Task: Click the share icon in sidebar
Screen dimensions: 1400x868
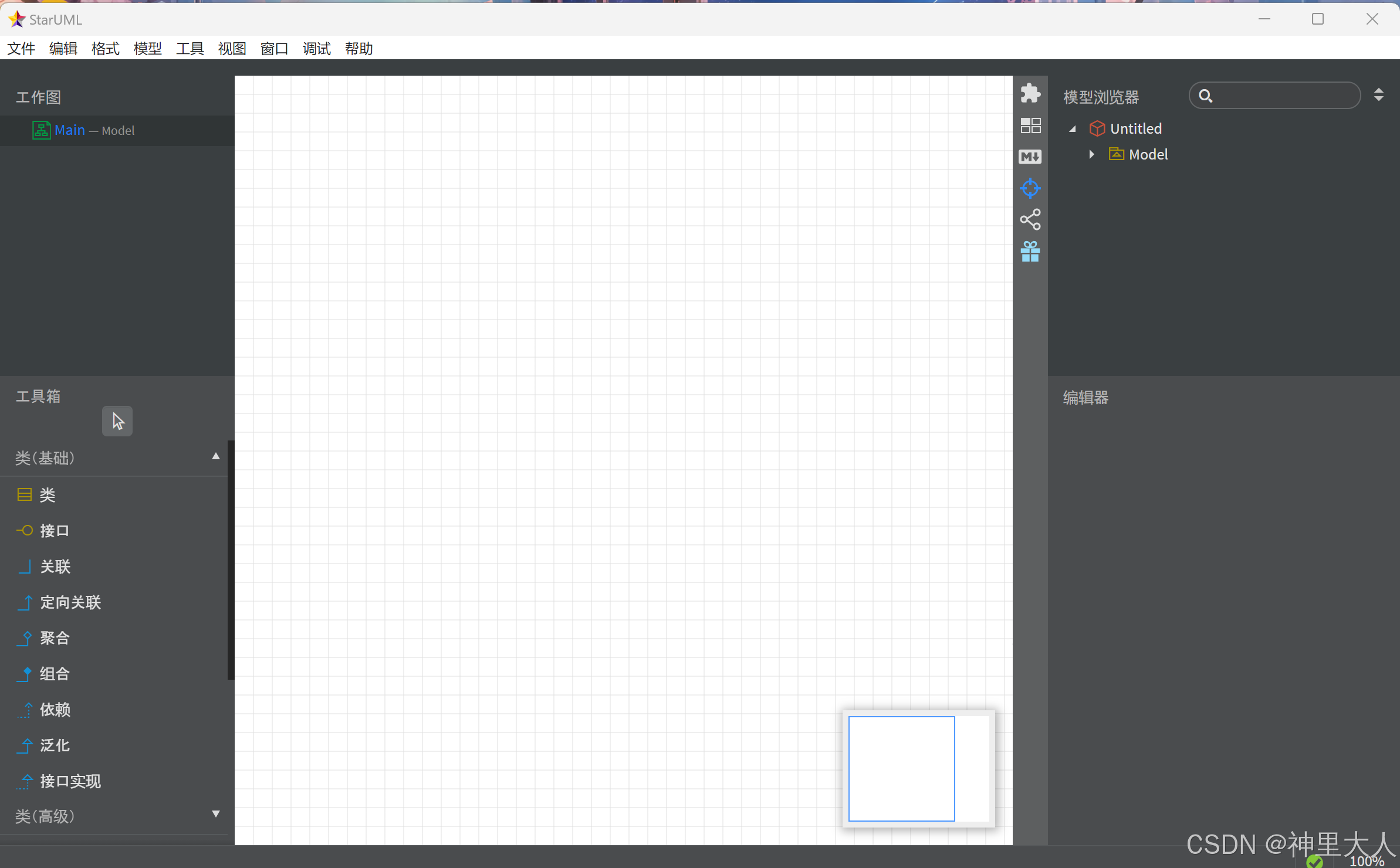Action: 1030,220
